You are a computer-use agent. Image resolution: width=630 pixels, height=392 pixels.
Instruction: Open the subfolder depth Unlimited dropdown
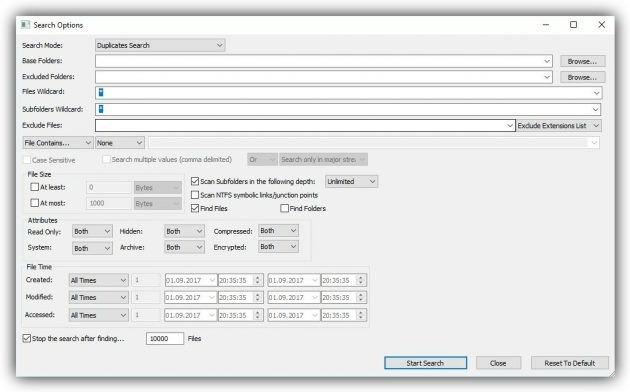pos(351,182)
